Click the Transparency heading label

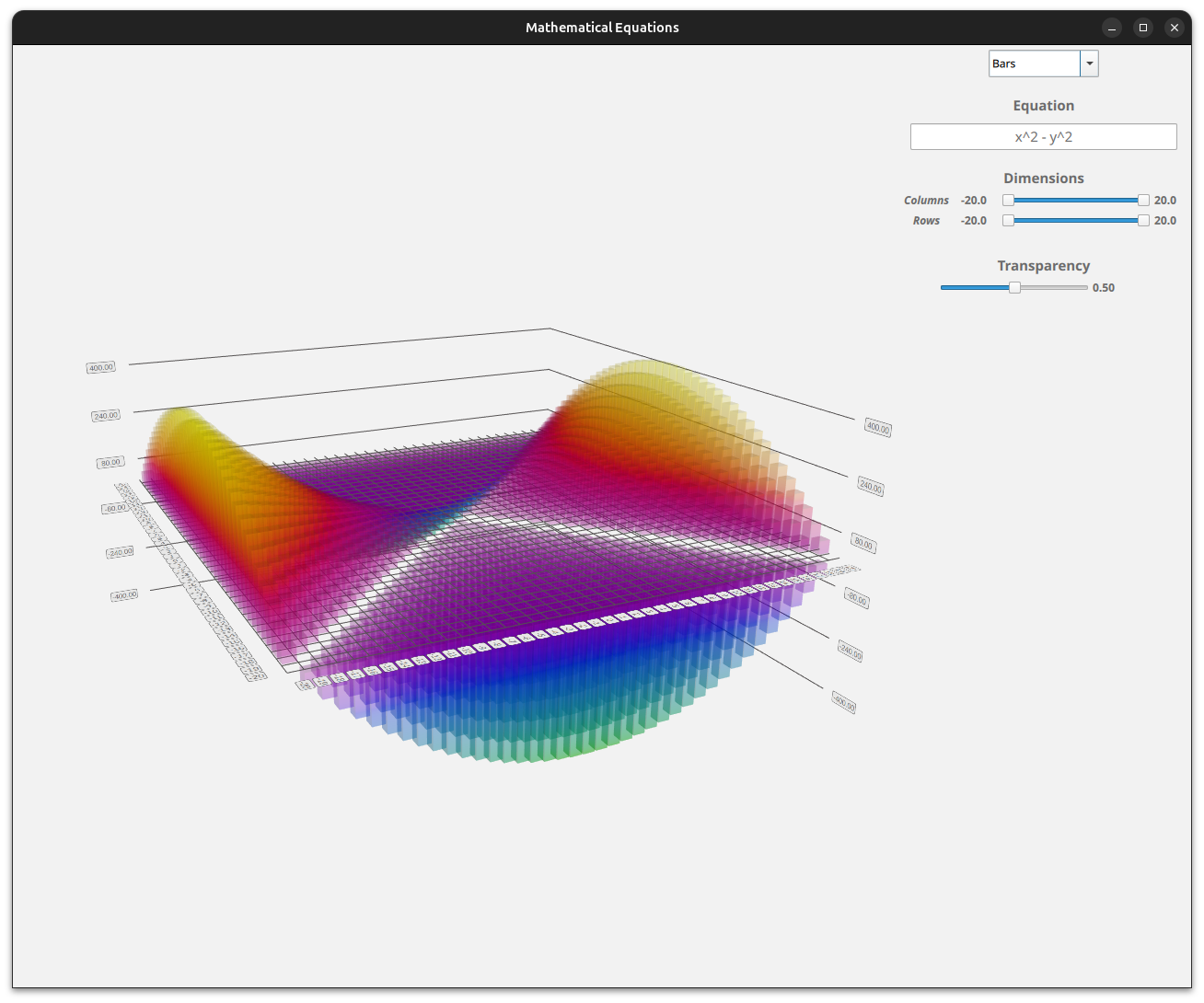pos(1044,266)
